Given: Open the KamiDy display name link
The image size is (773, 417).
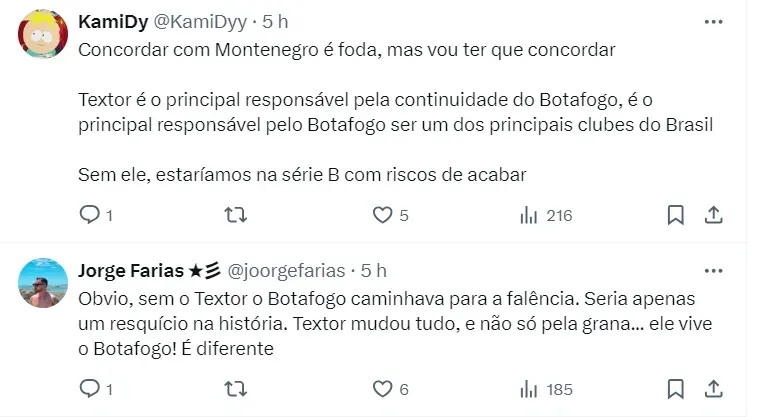Looking at the screenshot, I should pyautogui.click(x=114, y=20).
